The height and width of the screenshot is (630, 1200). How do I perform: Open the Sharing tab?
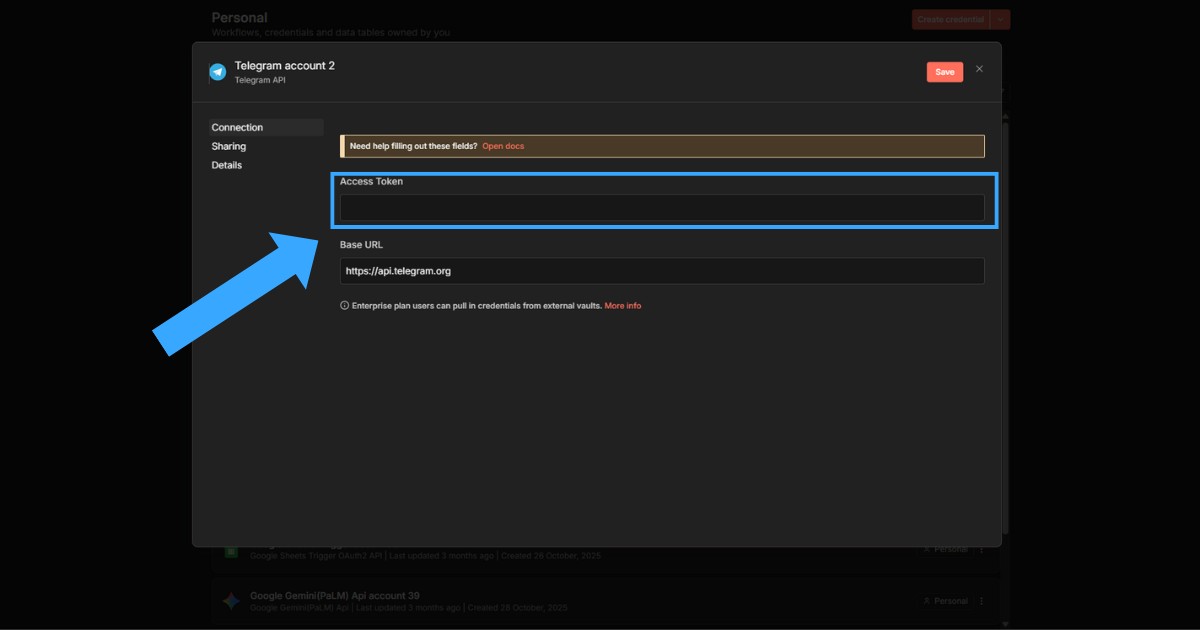pyautogui.click(x=229, y=147)
